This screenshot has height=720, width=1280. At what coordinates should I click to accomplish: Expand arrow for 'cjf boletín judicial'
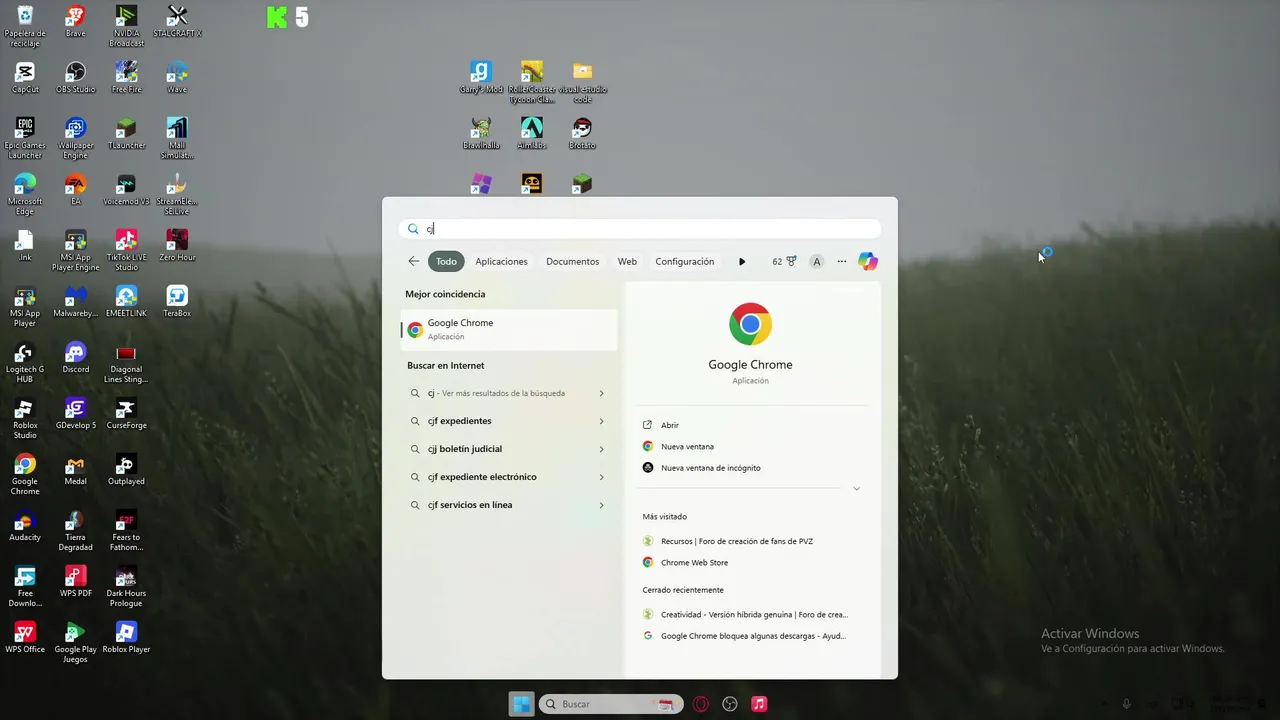click(601, 449)
